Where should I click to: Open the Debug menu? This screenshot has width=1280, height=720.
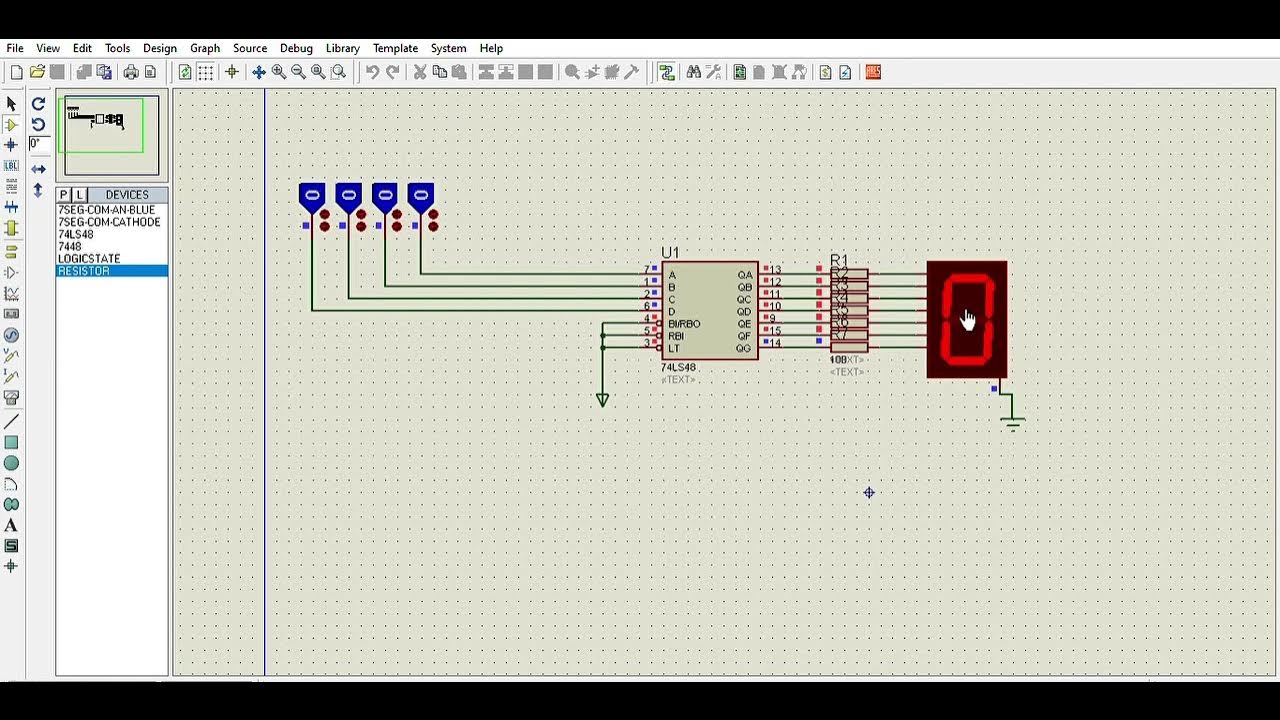click(296, 48)
